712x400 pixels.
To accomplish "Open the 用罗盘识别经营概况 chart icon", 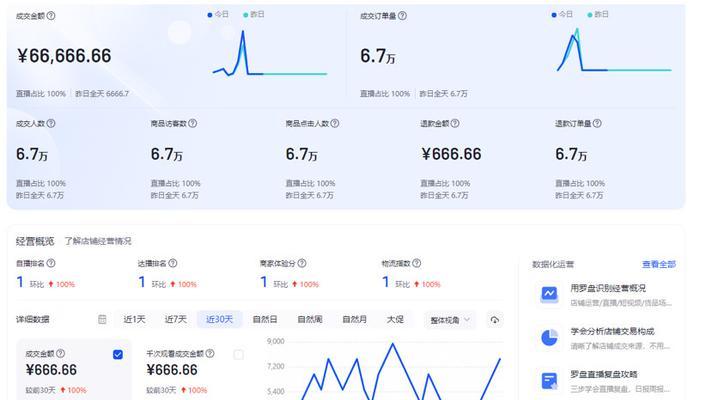I will [549, 294].
